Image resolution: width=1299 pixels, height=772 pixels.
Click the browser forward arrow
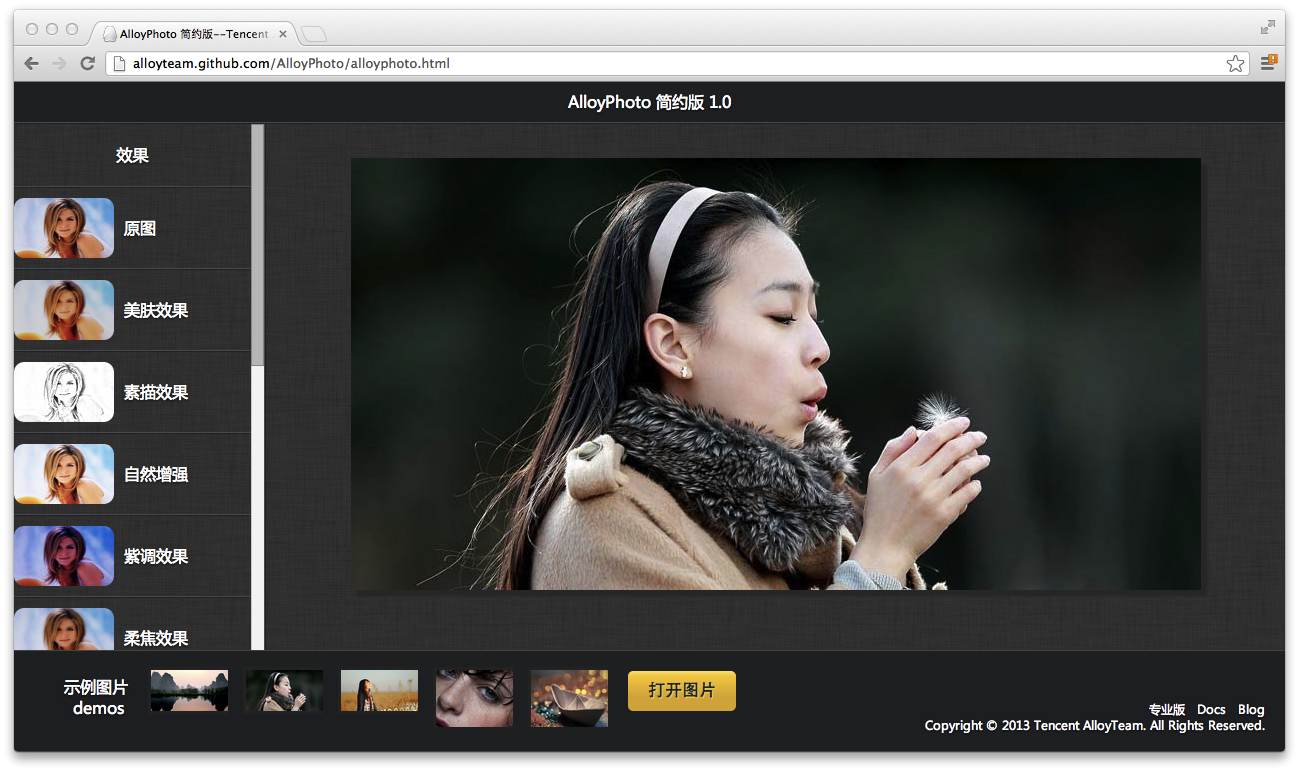(x=59, y=63)
